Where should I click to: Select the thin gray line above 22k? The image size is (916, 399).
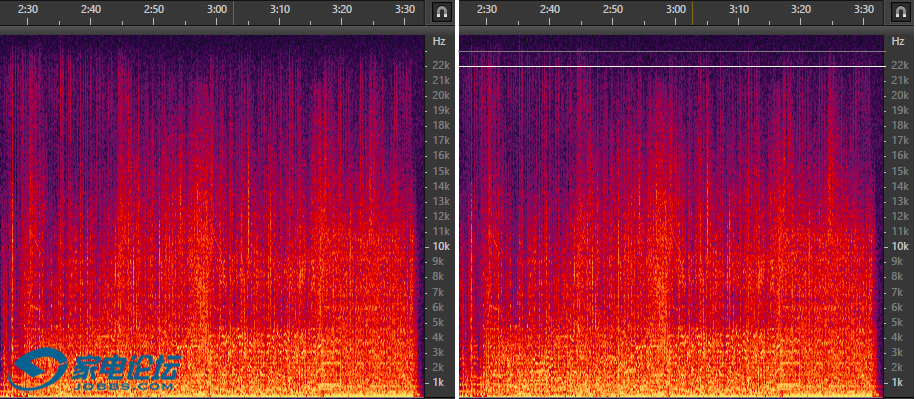672,52
